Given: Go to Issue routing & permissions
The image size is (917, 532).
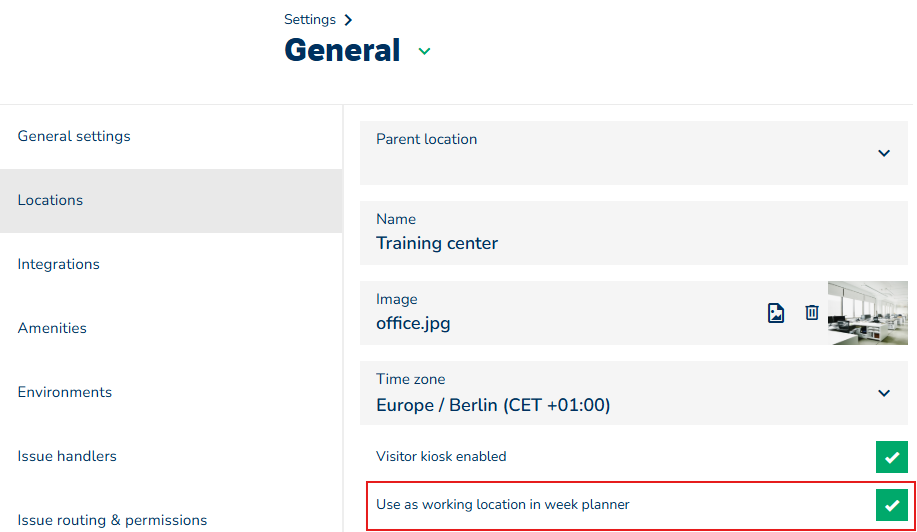Looking at the screenshot, I should coord(112,520).
